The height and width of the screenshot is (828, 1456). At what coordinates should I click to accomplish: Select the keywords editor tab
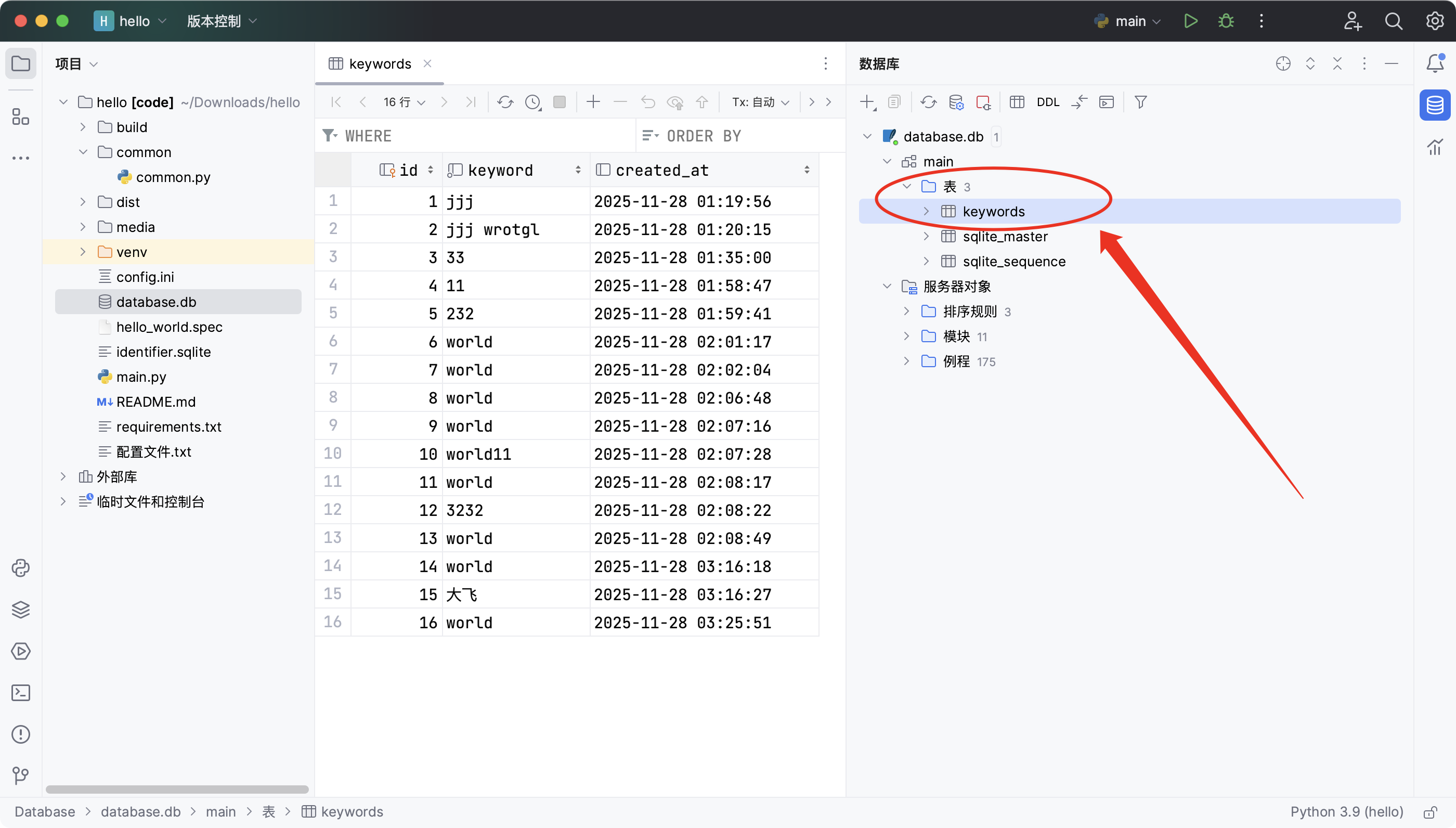point(379,63)
